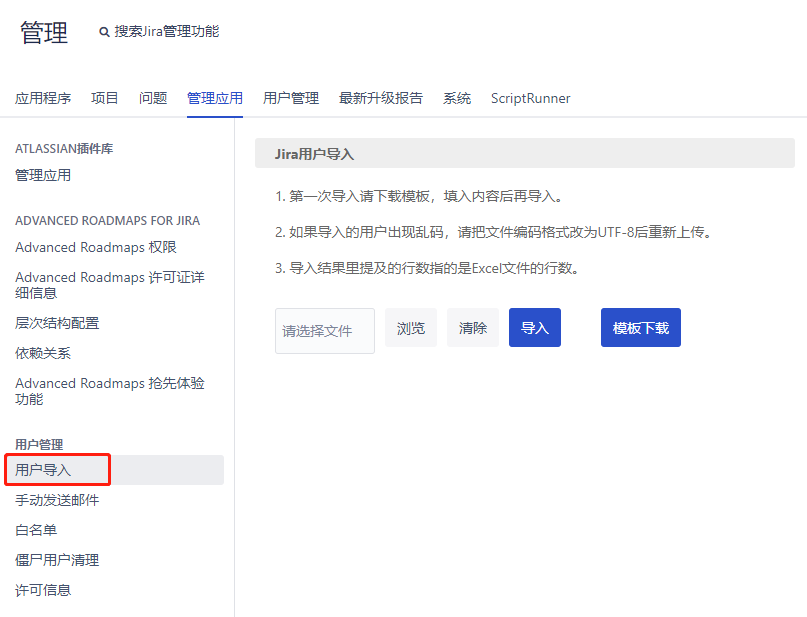Image resolution: width=807 pixels, height=617 pixels.
Task: Open the ScriptRunner tab
Action: pyautogui.click(x=531, y=98)
